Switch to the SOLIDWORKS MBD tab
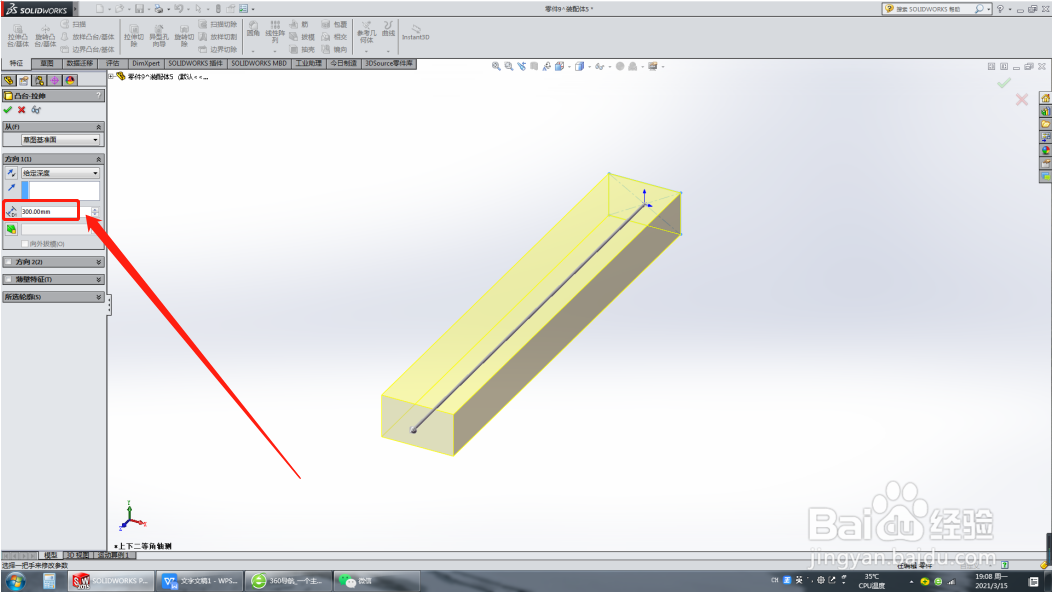1053x593 pixels. pos(259,63)
